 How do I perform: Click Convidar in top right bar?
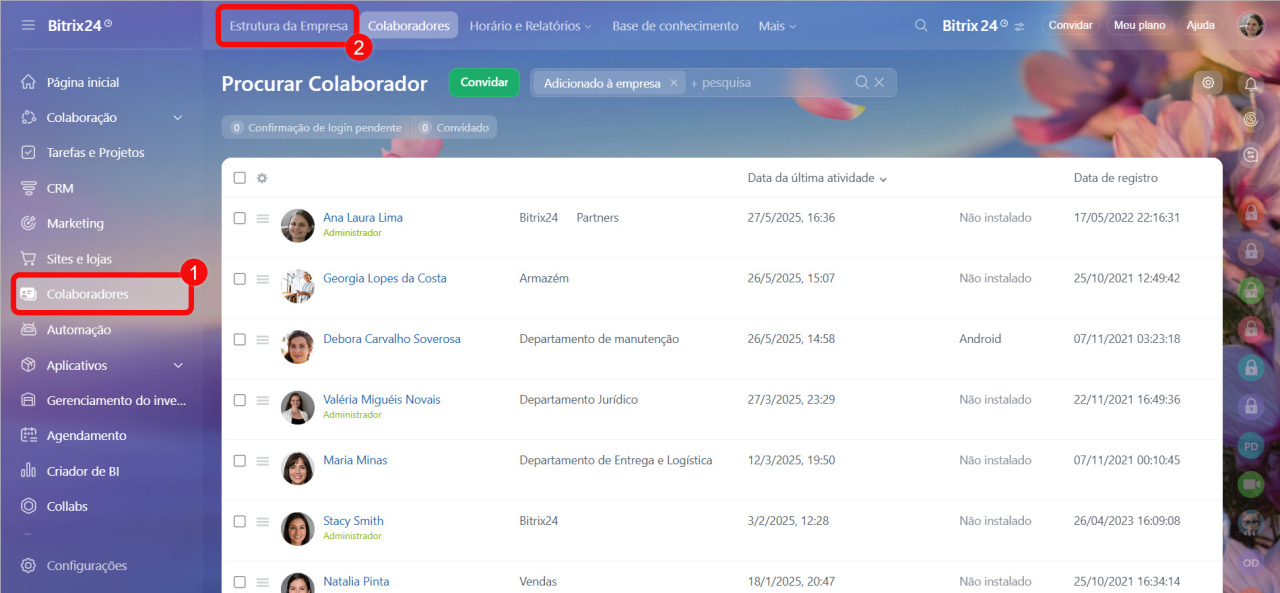[1070, 26]
